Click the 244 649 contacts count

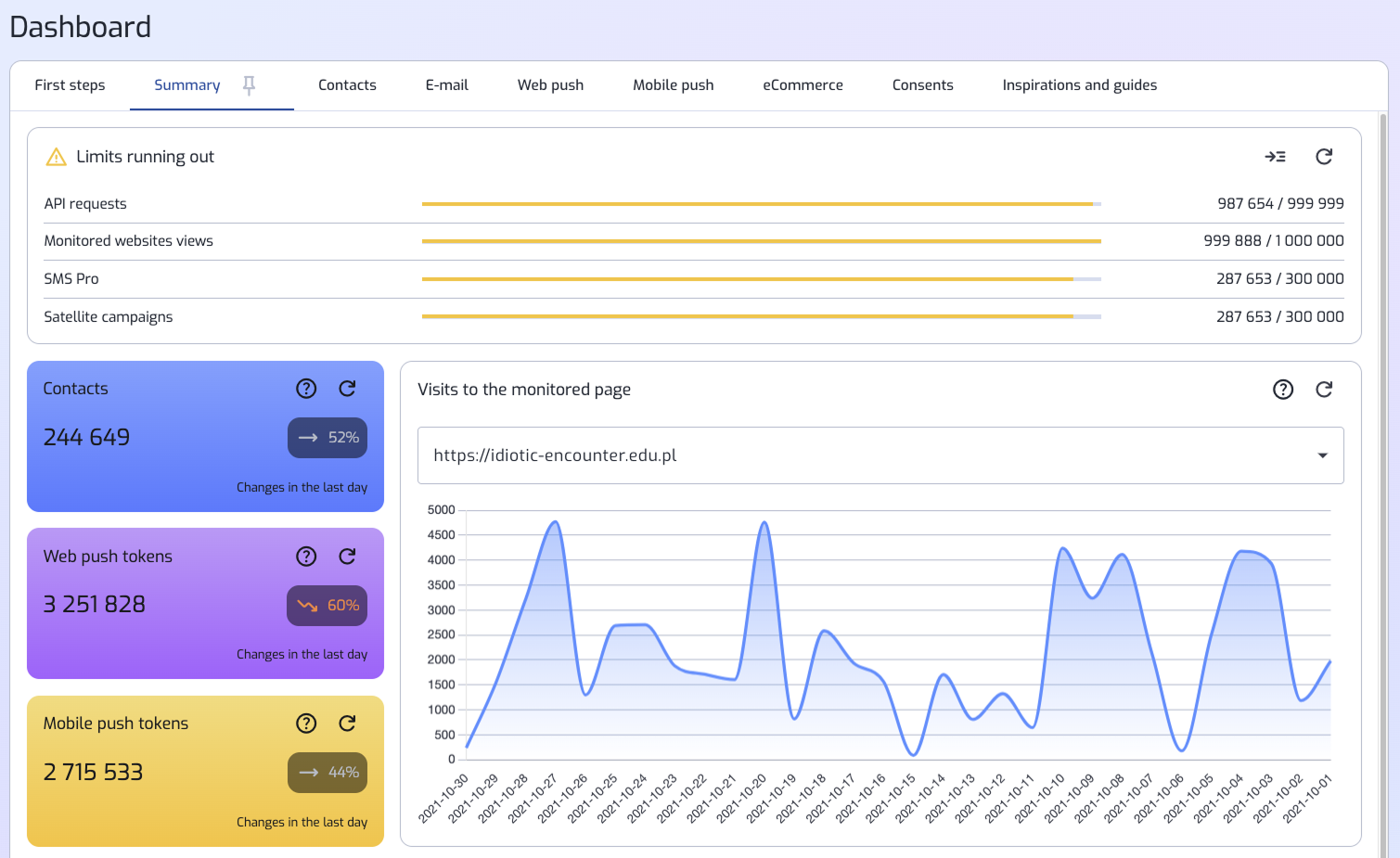pyautogui.click(x=87, y=438)
